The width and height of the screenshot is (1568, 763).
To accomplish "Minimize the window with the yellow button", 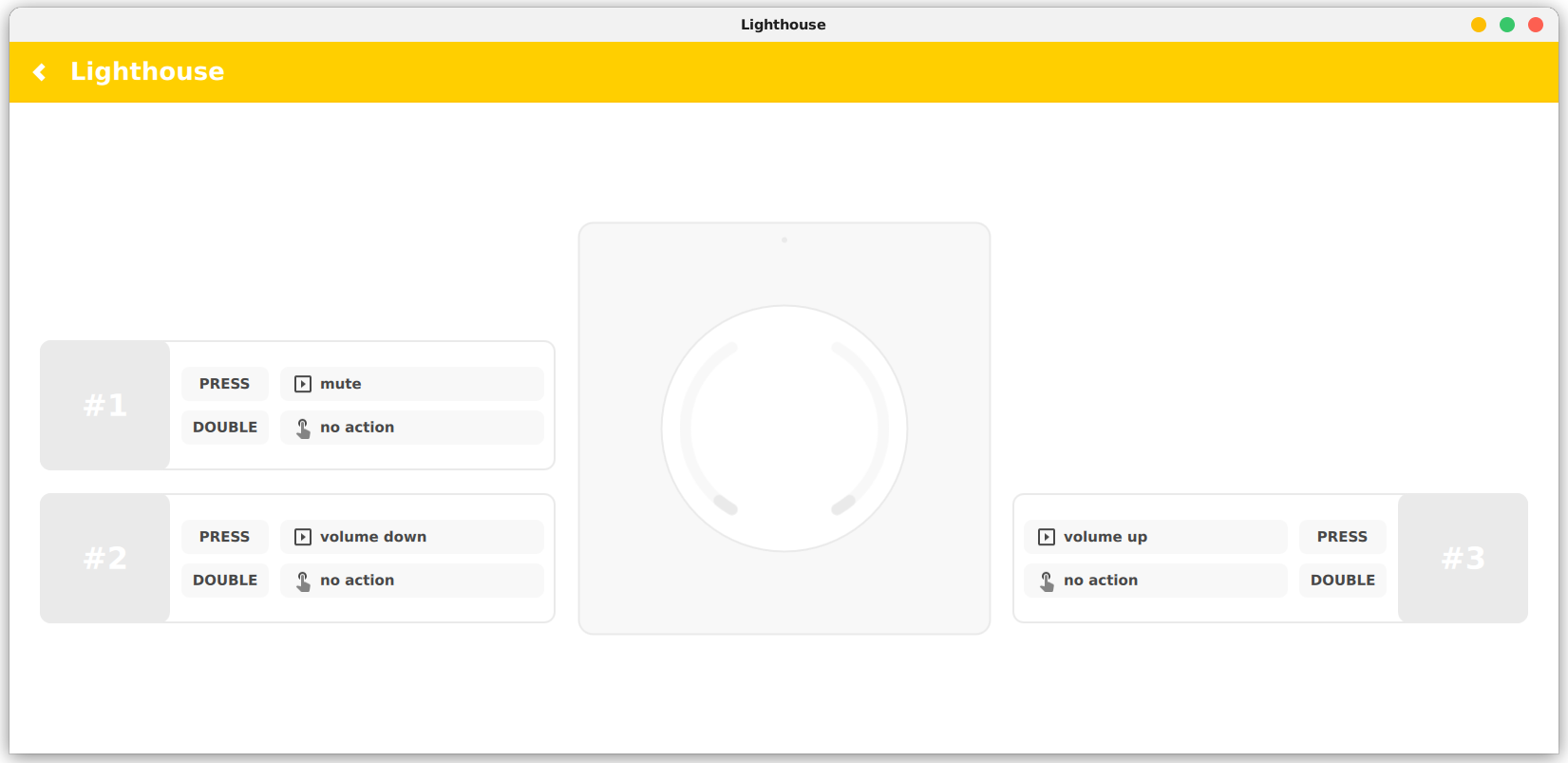I will [1479, 25].
